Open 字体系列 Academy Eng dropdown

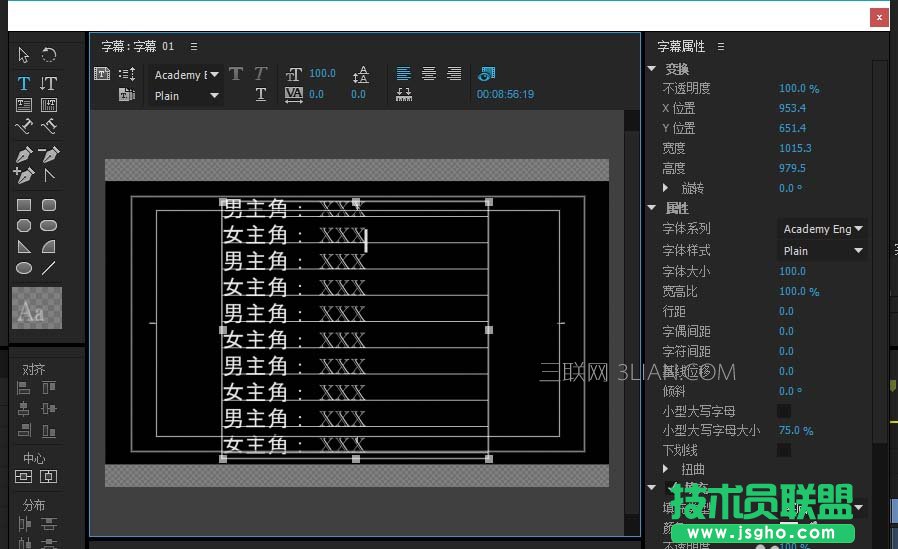tap(822, 229)
